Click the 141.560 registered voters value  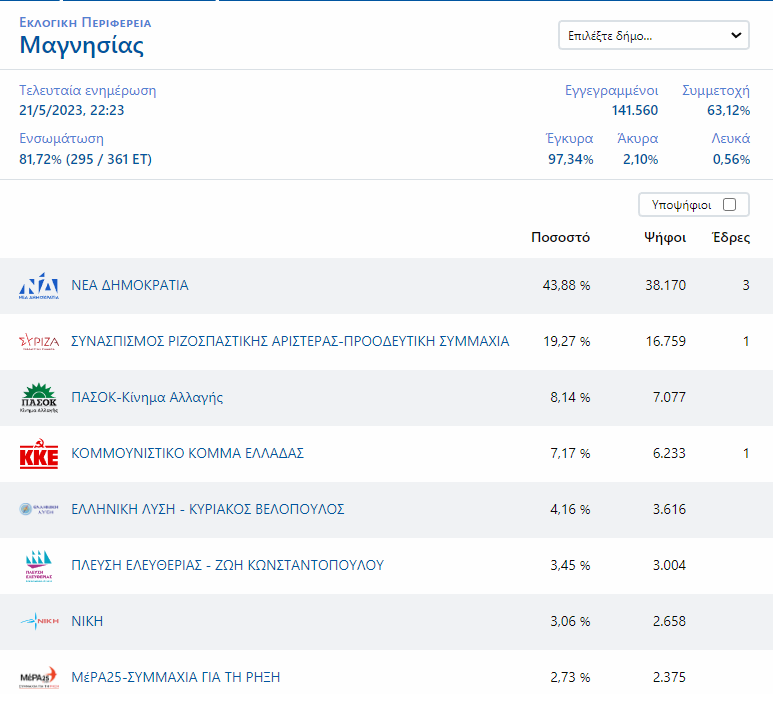tap(635, 110)
